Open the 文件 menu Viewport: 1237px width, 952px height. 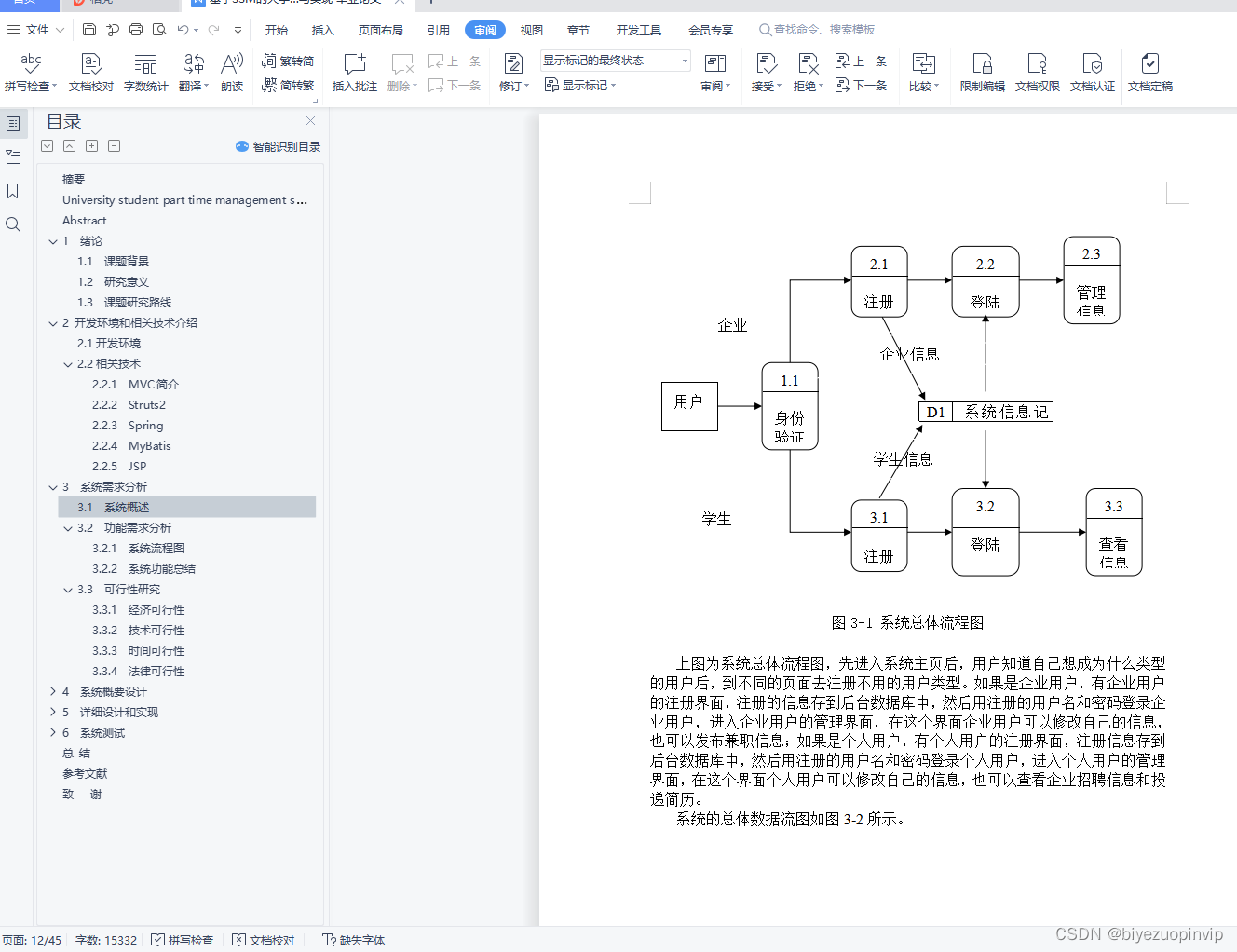[x=35, y=29]
